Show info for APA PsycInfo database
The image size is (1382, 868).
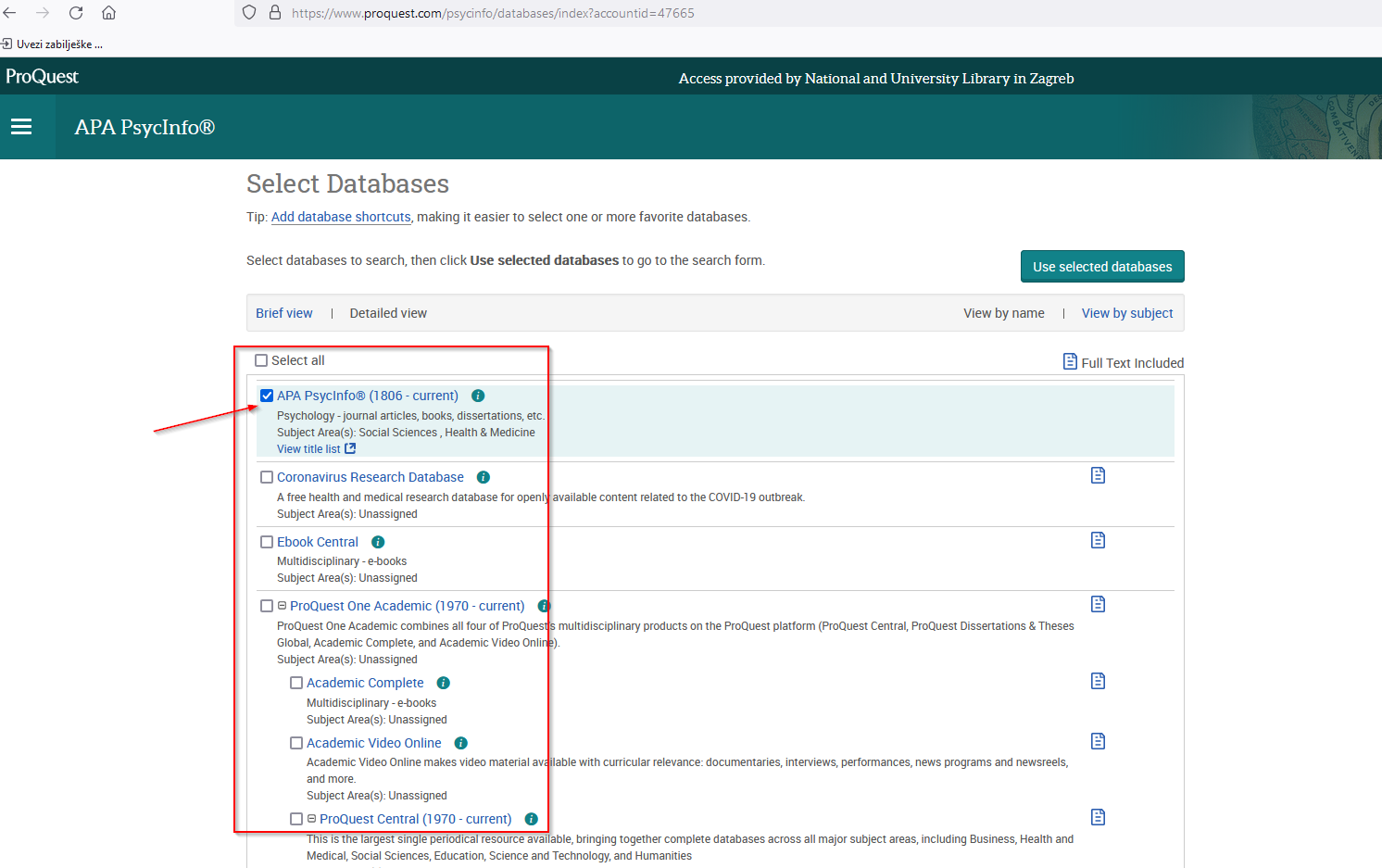pos(478,396)
